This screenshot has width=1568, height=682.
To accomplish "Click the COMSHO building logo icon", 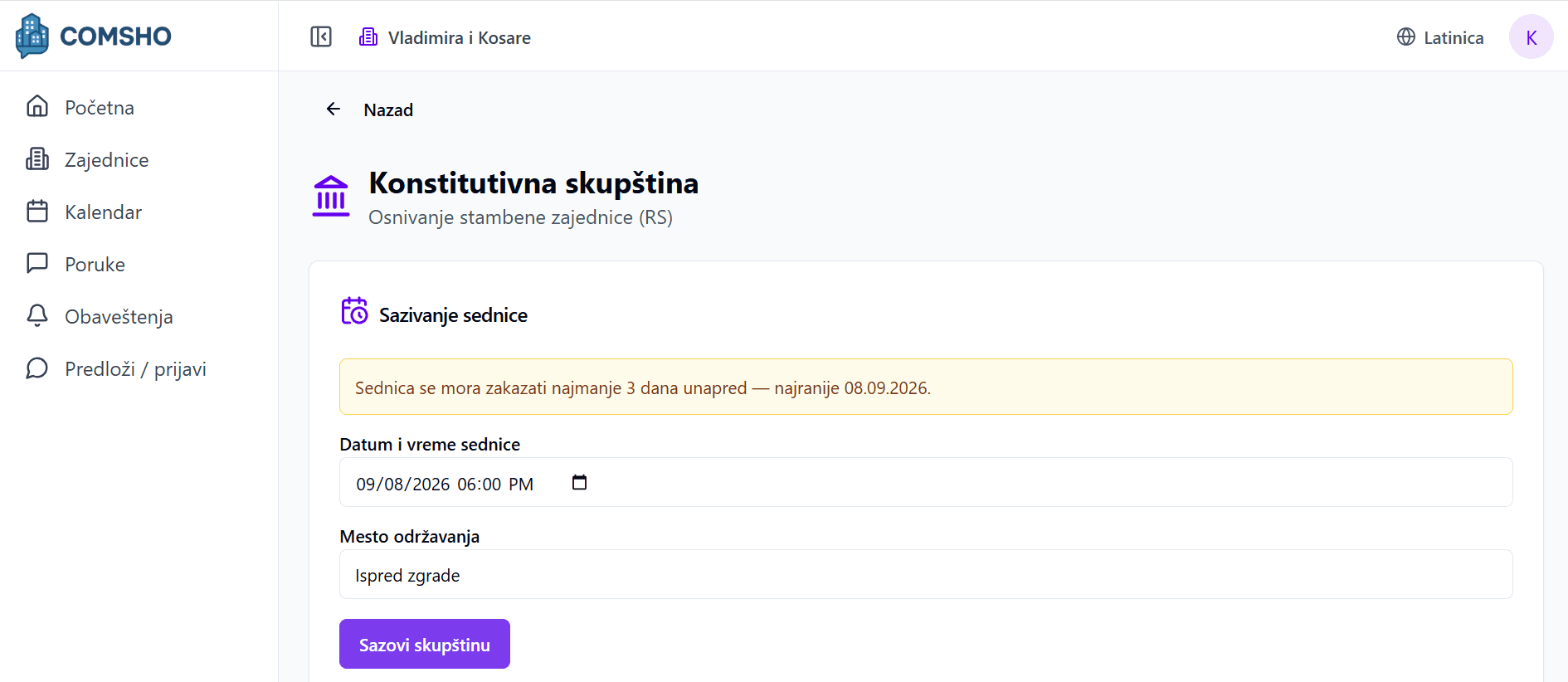I will coord(32,36).
